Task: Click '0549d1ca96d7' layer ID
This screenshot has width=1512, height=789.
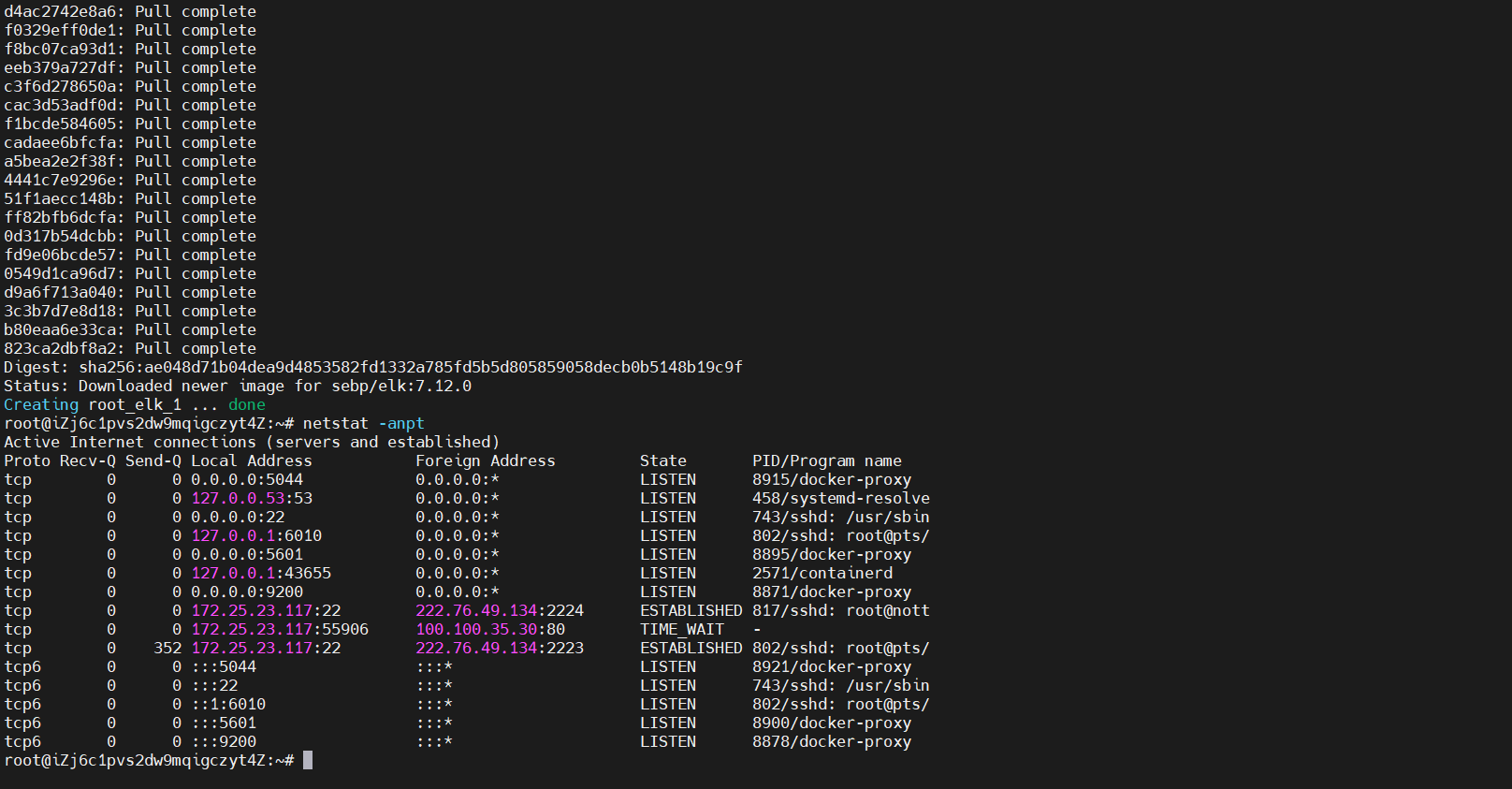Action: click(60, 273)
